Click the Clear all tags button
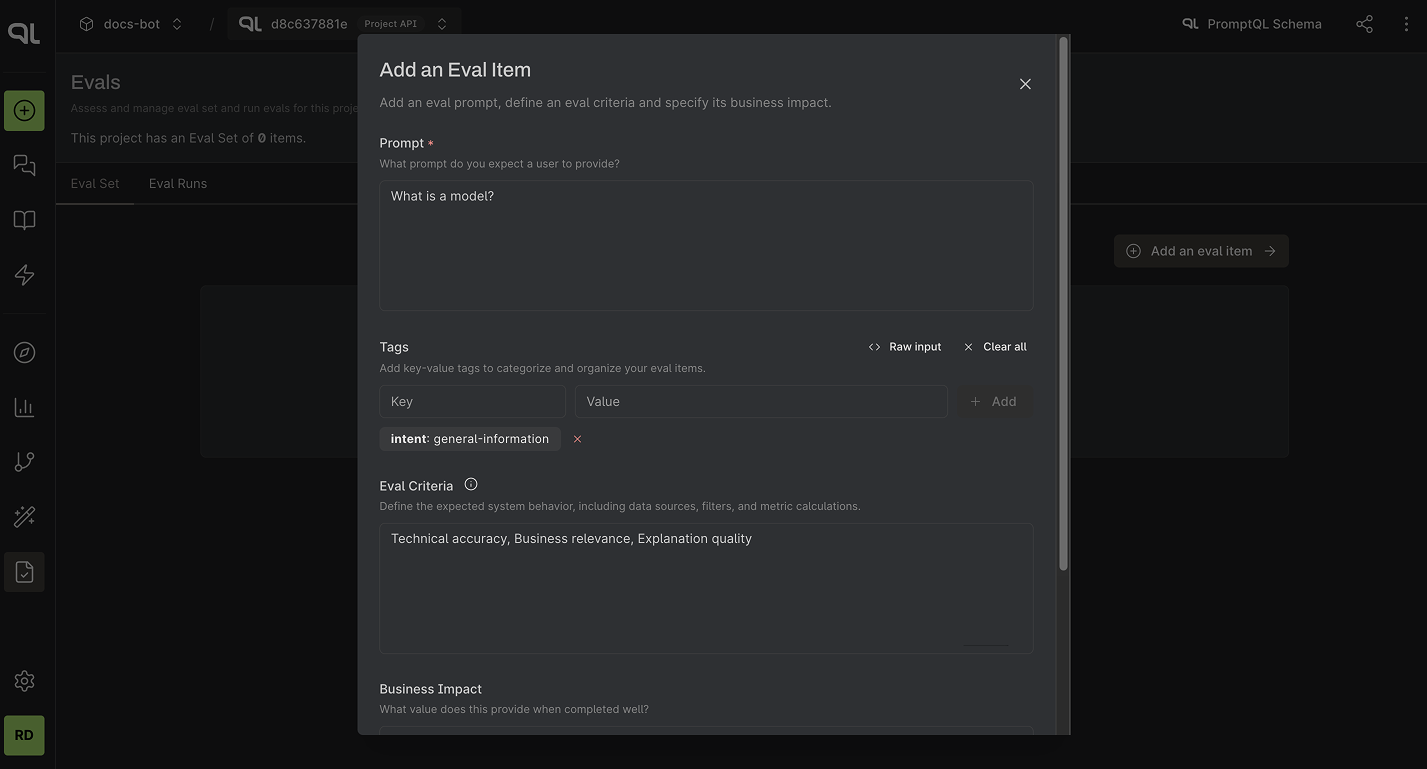1427x769 pixels. point(995,347)
